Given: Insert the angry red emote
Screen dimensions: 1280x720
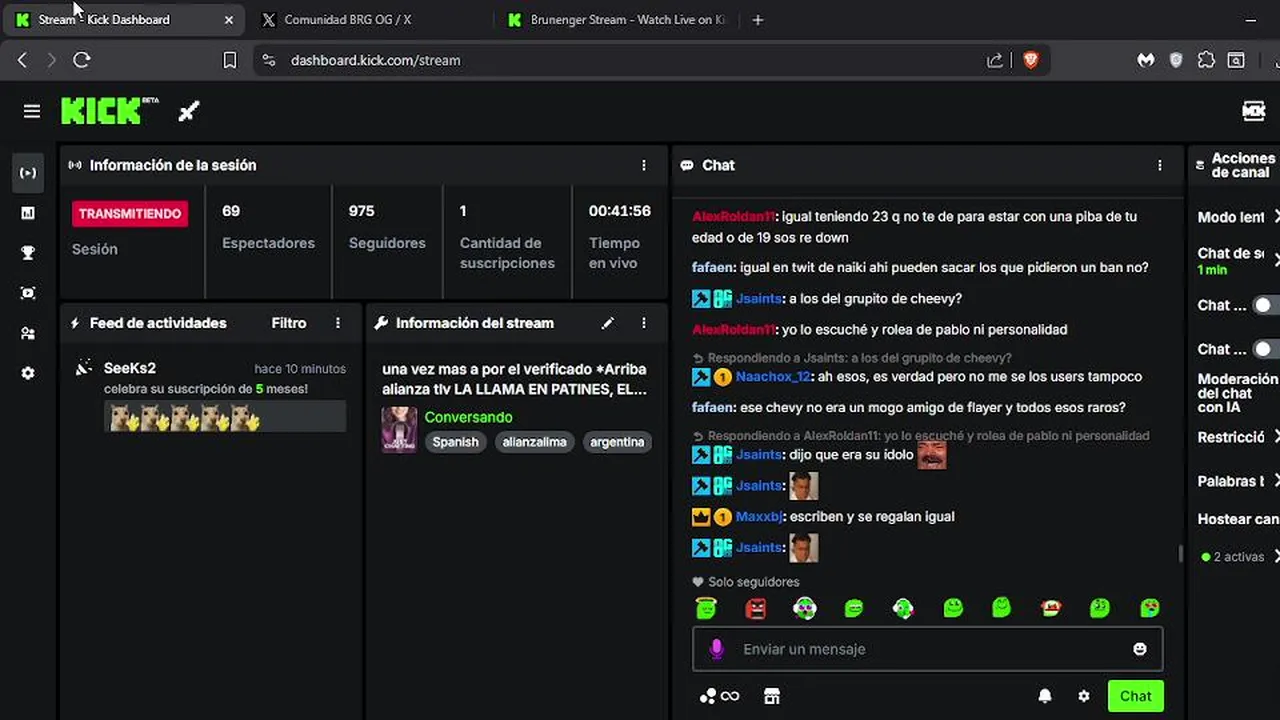Looking at the screenshot, I should click(x=755, y=607).
